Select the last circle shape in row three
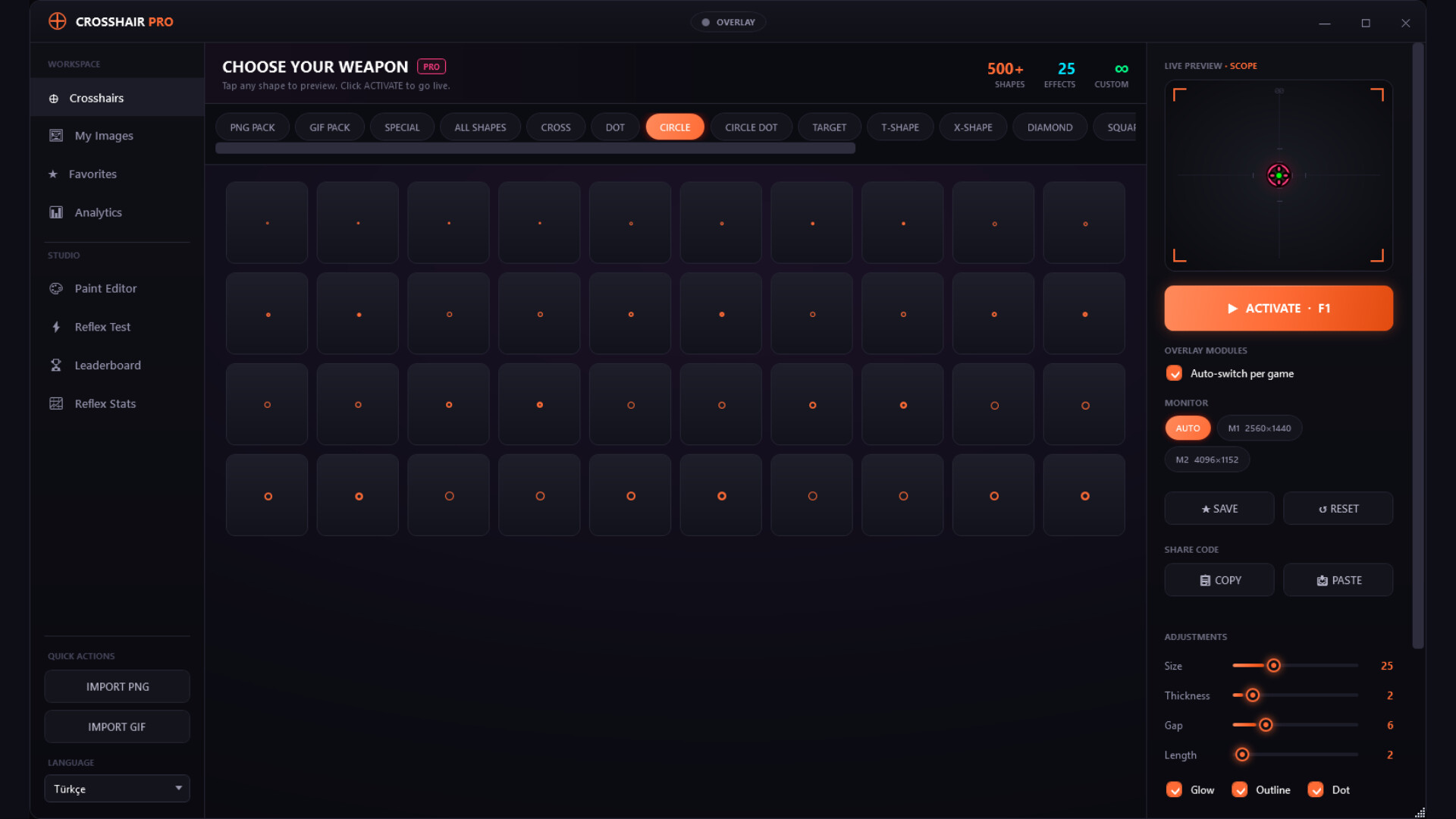The width and height of the screenshot is (1456, 819). click(1084, 405)
